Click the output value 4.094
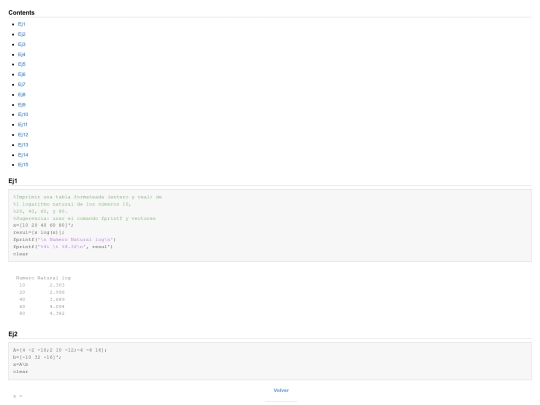The image size is (540, 405). [57, 307]
